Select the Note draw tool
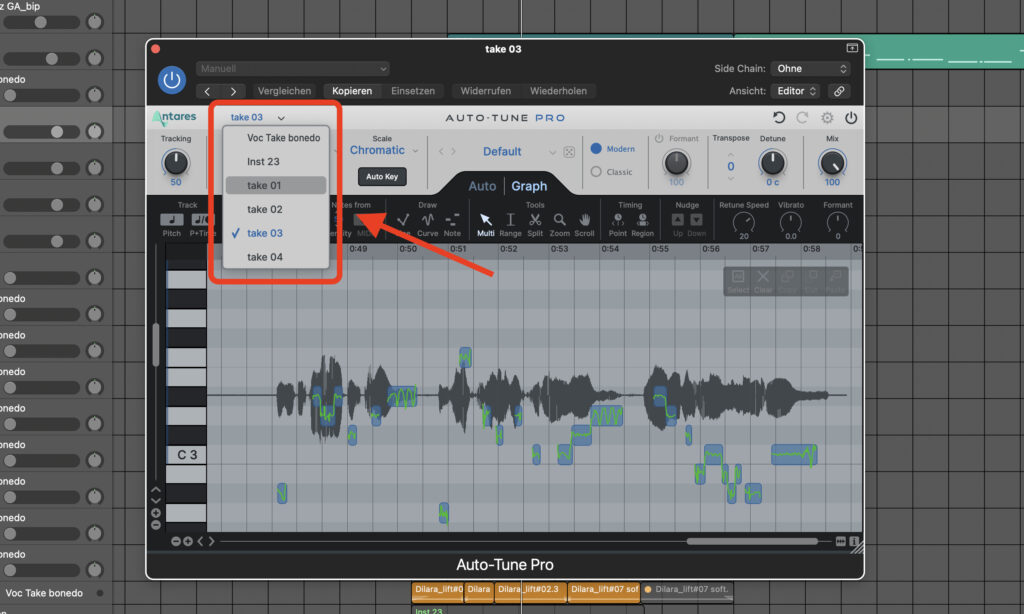Viewport: 1024px width, 614px height. (x=452, y=220)
